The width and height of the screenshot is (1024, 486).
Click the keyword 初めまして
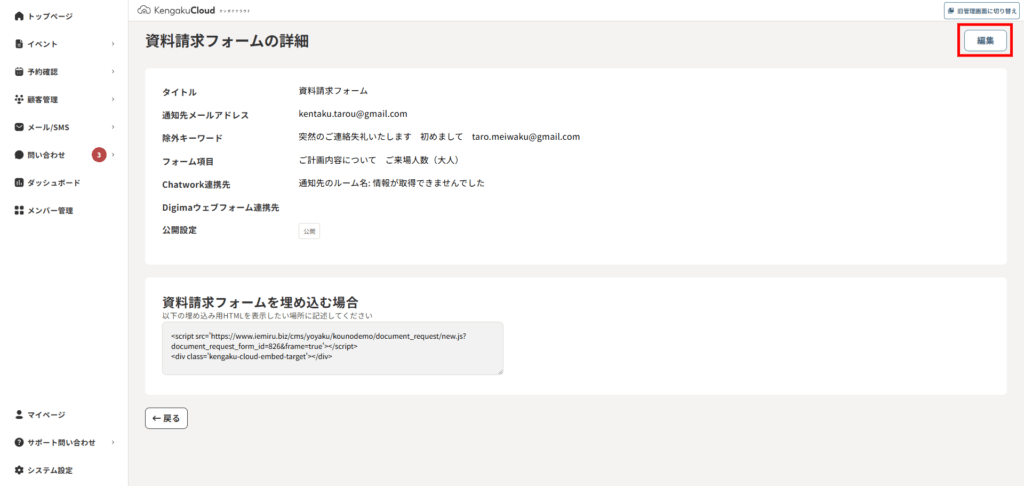(x=441, y=137)
